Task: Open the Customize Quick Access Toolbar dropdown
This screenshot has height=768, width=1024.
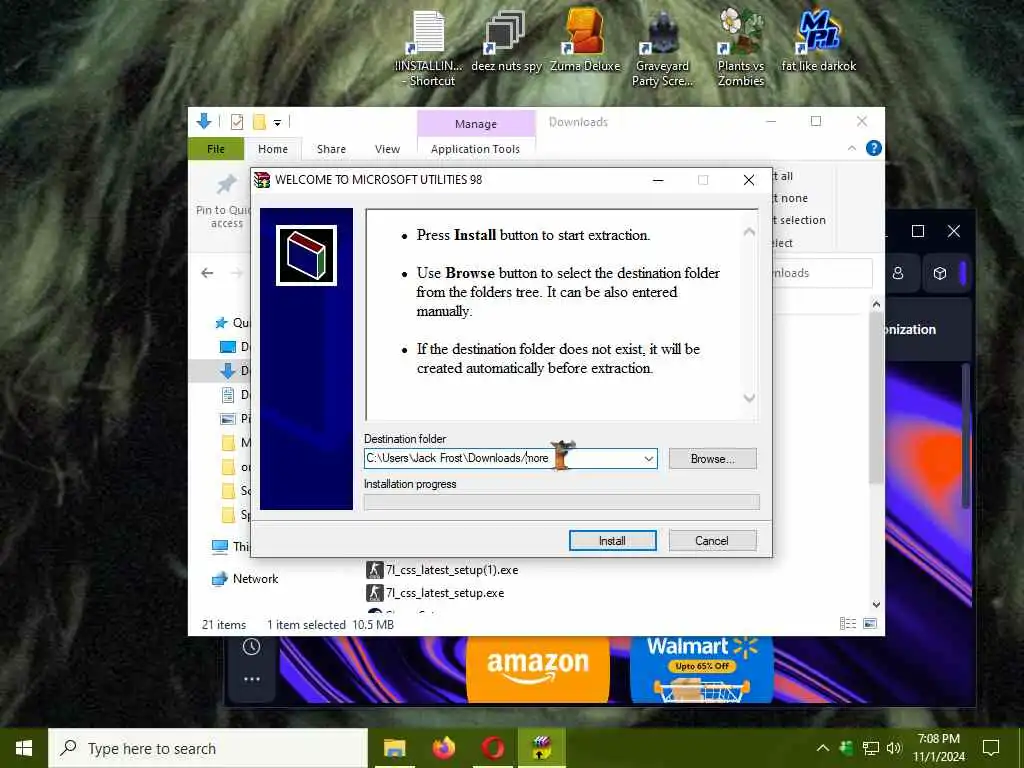Action: click(277, 122)
